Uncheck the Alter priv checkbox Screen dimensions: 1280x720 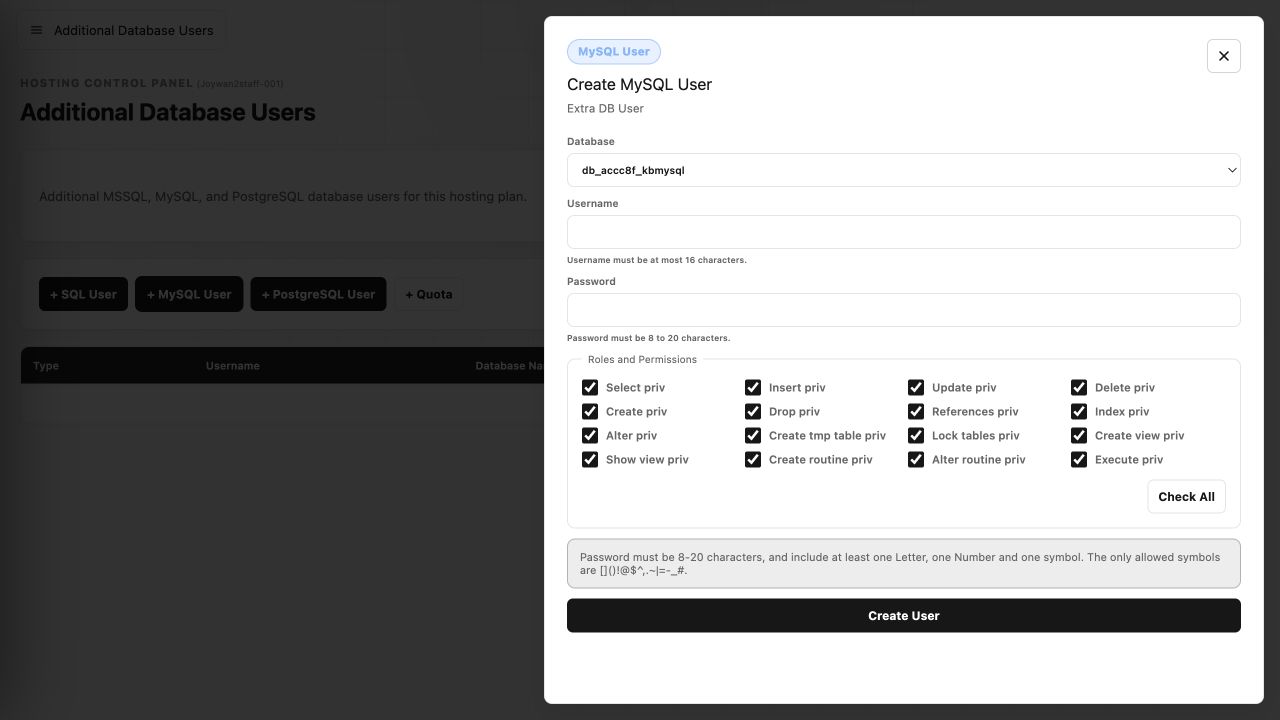[590, 435]
